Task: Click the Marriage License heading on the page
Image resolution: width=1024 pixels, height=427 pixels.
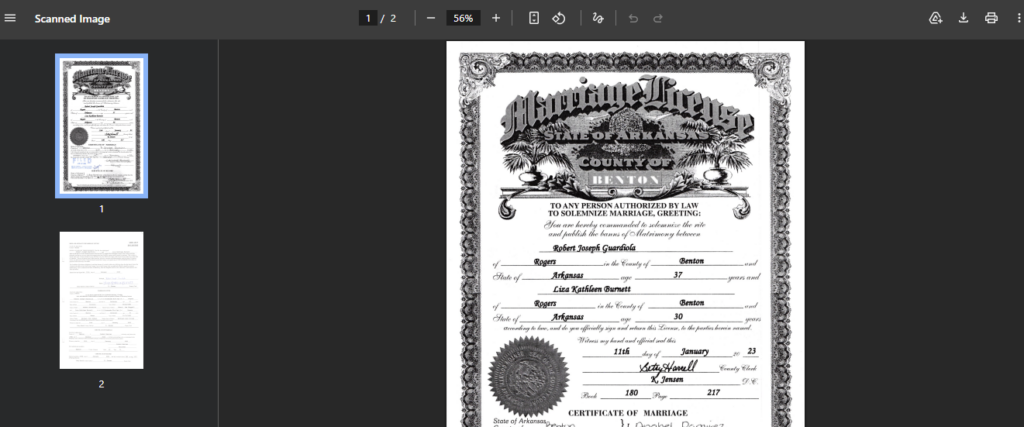Action: coord(626,114)
